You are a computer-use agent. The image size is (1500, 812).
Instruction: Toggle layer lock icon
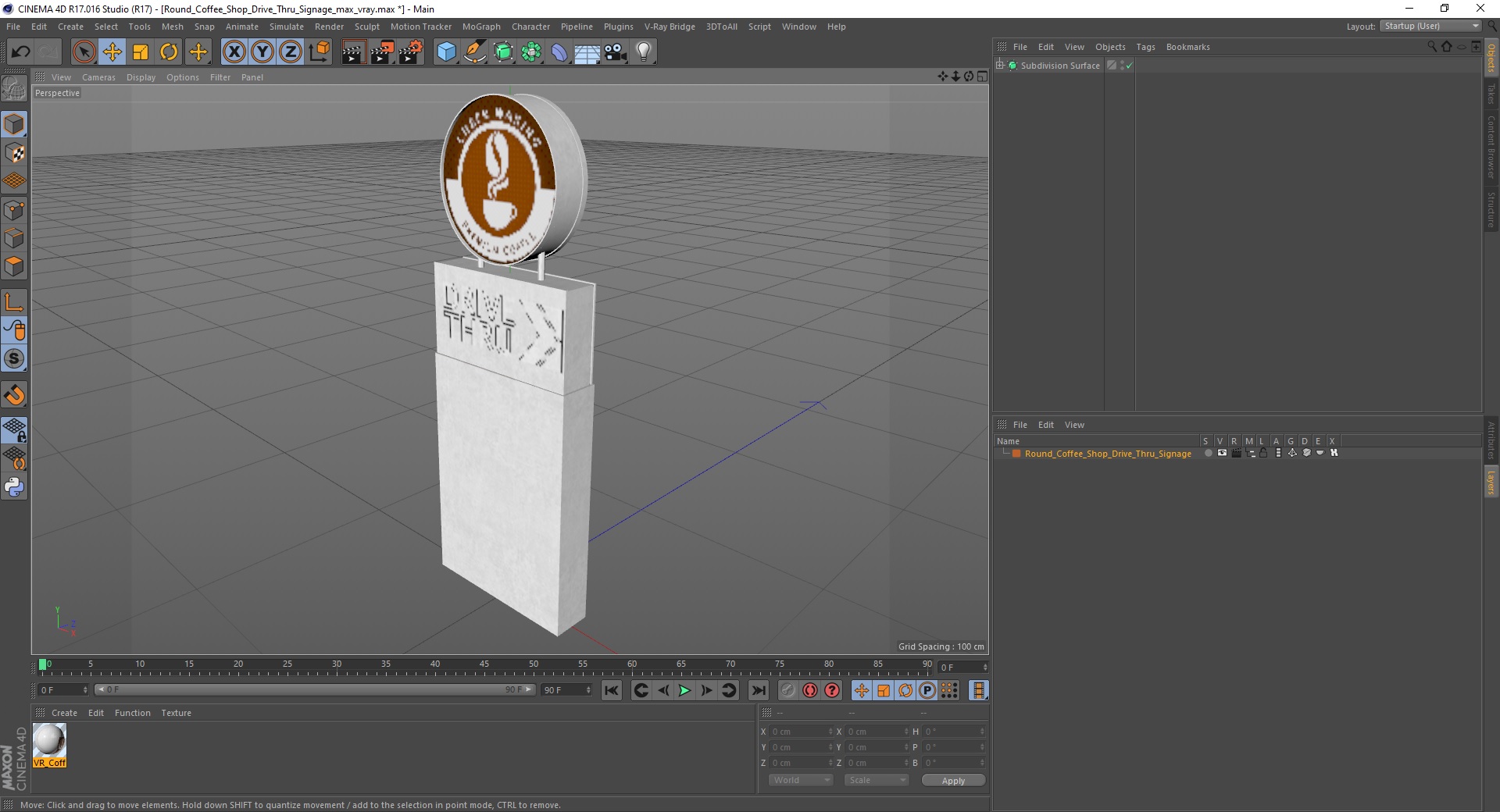[x=1263, y=453]
